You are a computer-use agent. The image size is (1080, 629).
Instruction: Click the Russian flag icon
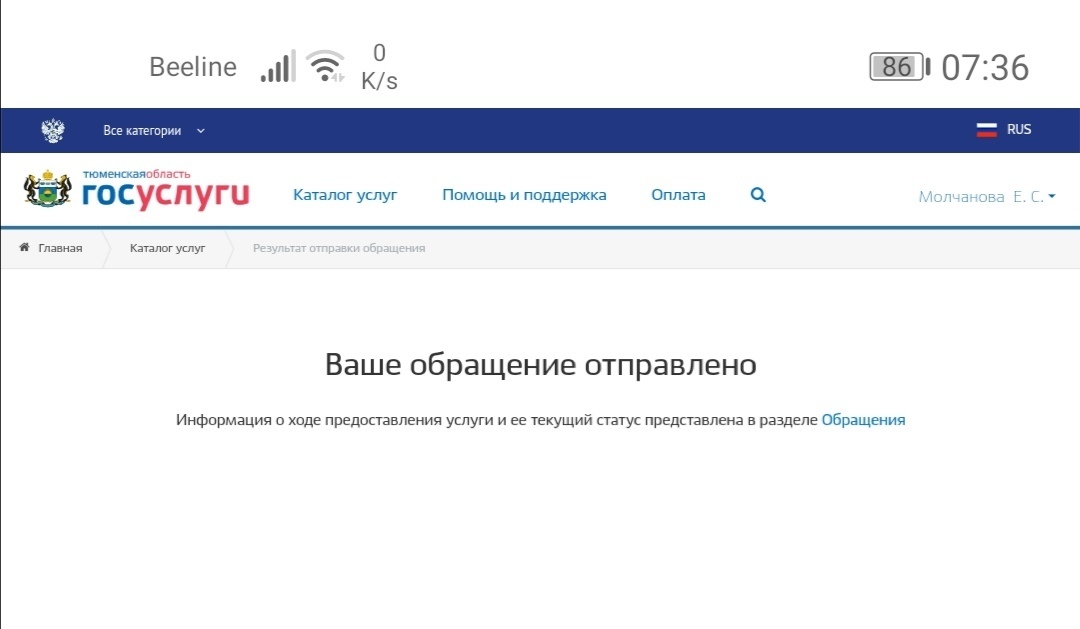(986, 130)
